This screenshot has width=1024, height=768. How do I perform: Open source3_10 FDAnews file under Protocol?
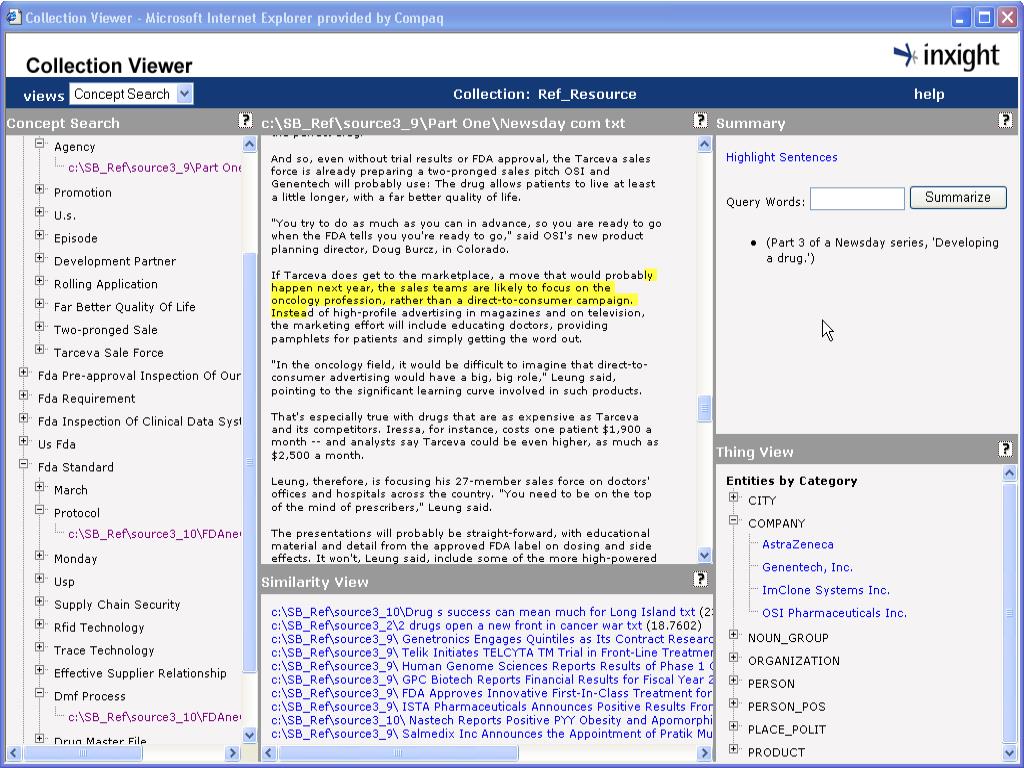(154, 534)
